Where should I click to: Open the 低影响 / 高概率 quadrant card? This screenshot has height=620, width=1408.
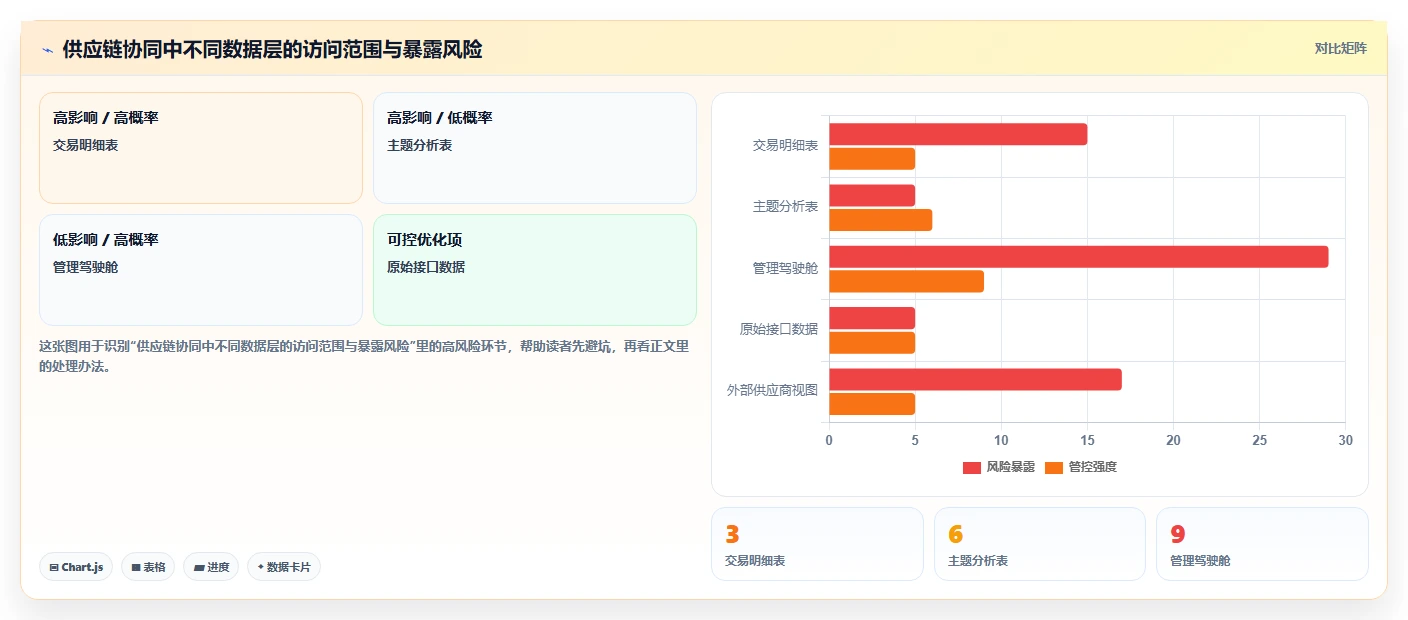201,270
